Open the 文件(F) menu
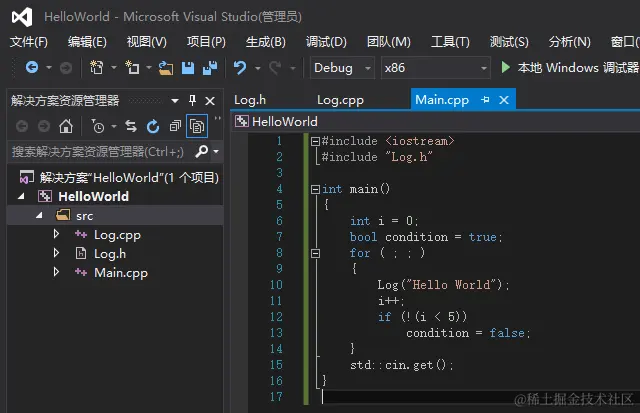The height and width of the screenshot is (413, 640). click(29, 42)
